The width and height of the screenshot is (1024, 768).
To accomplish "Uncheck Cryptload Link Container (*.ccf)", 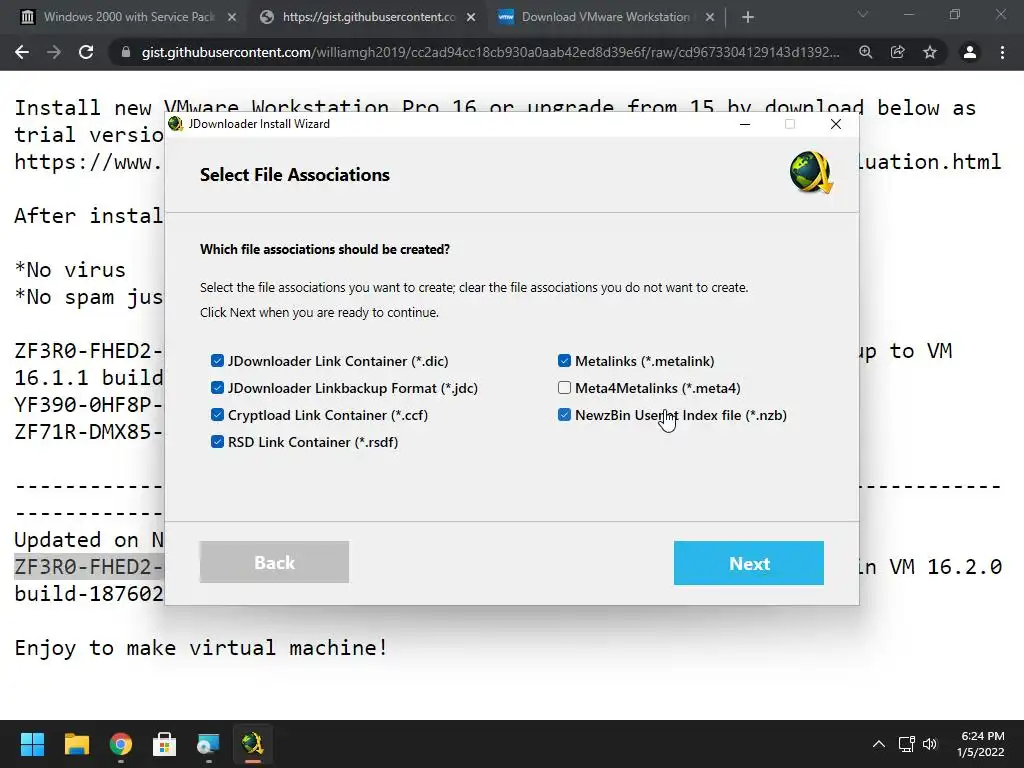I will click(x=217, y=415).
